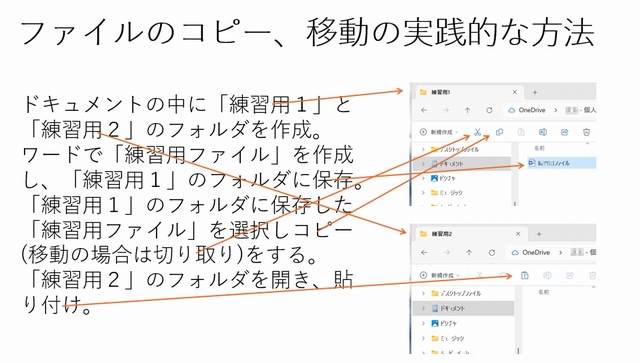
Task: Click the Rename icon in 練習用1 toolbar
Action: coord(543,132)
